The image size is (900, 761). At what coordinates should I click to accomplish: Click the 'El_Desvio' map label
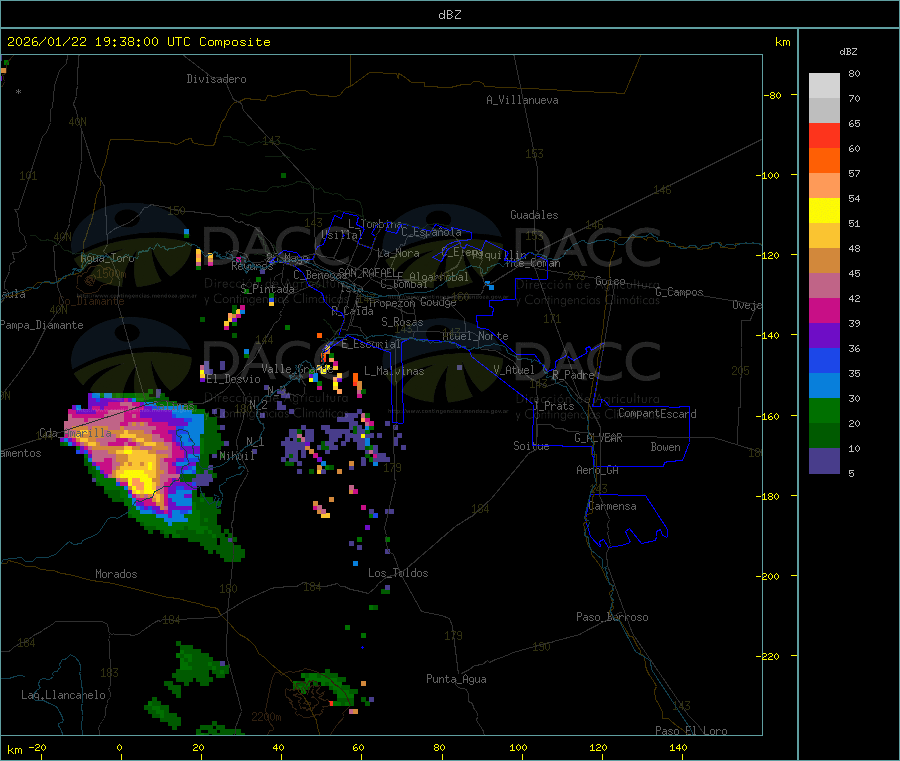[234, 379]
